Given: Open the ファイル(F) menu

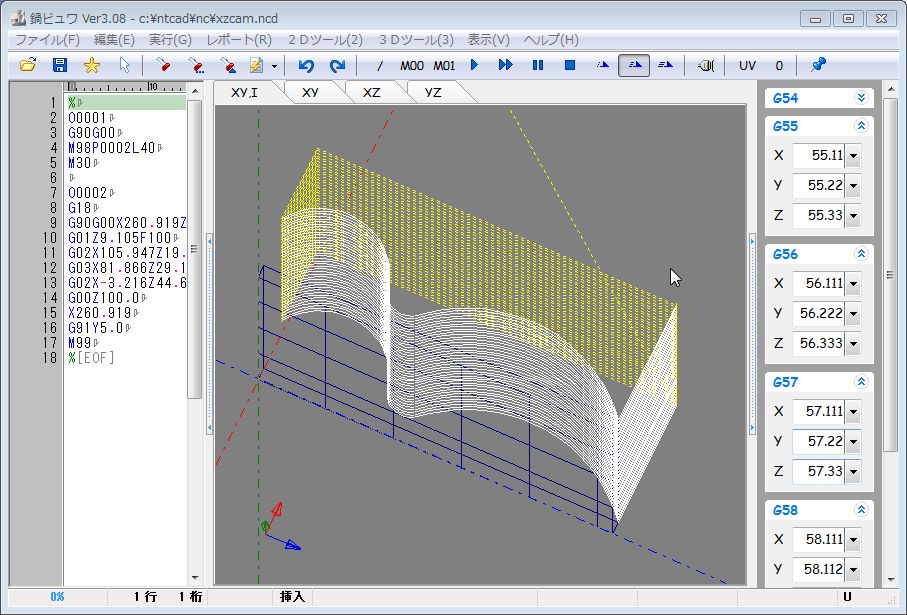Looking at the screenshot, I should (x=47, y=40).
